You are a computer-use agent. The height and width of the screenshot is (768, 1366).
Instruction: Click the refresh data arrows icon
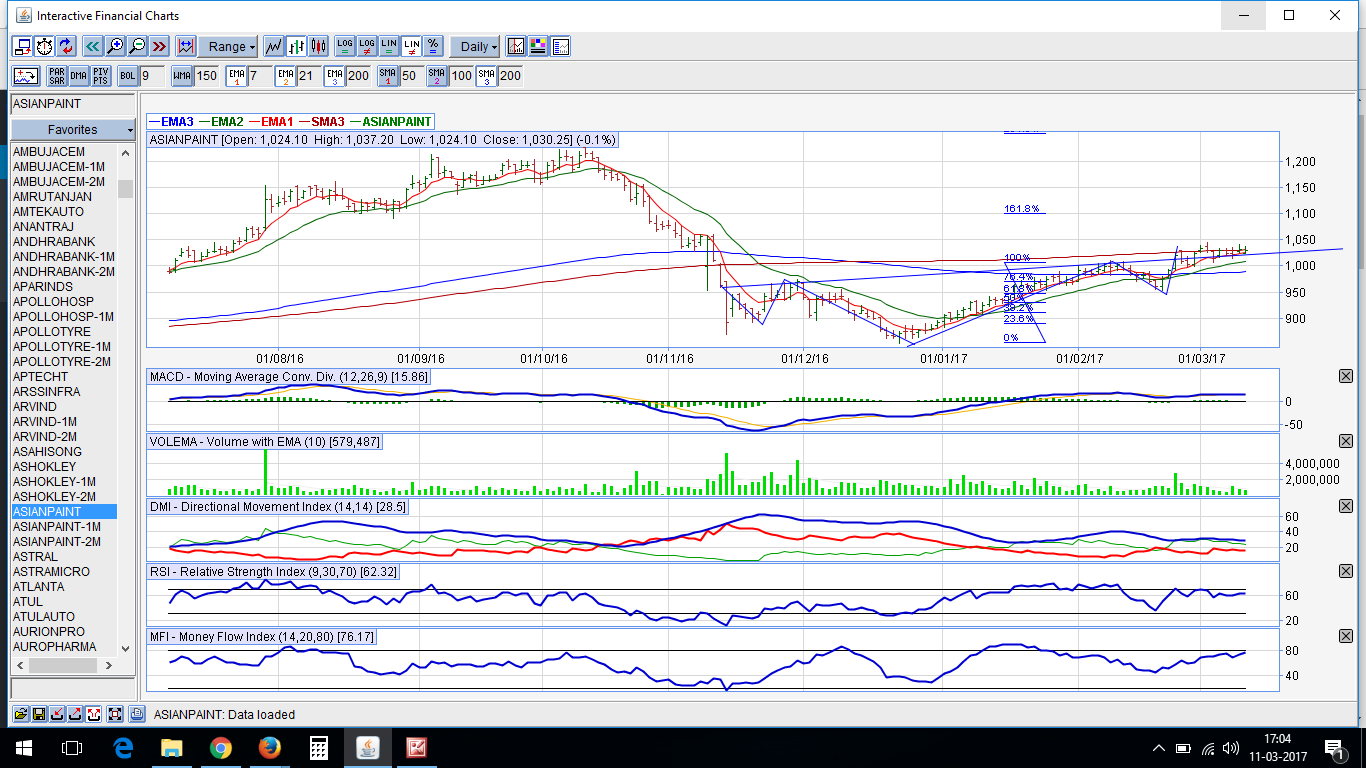(x=66, y=47)
